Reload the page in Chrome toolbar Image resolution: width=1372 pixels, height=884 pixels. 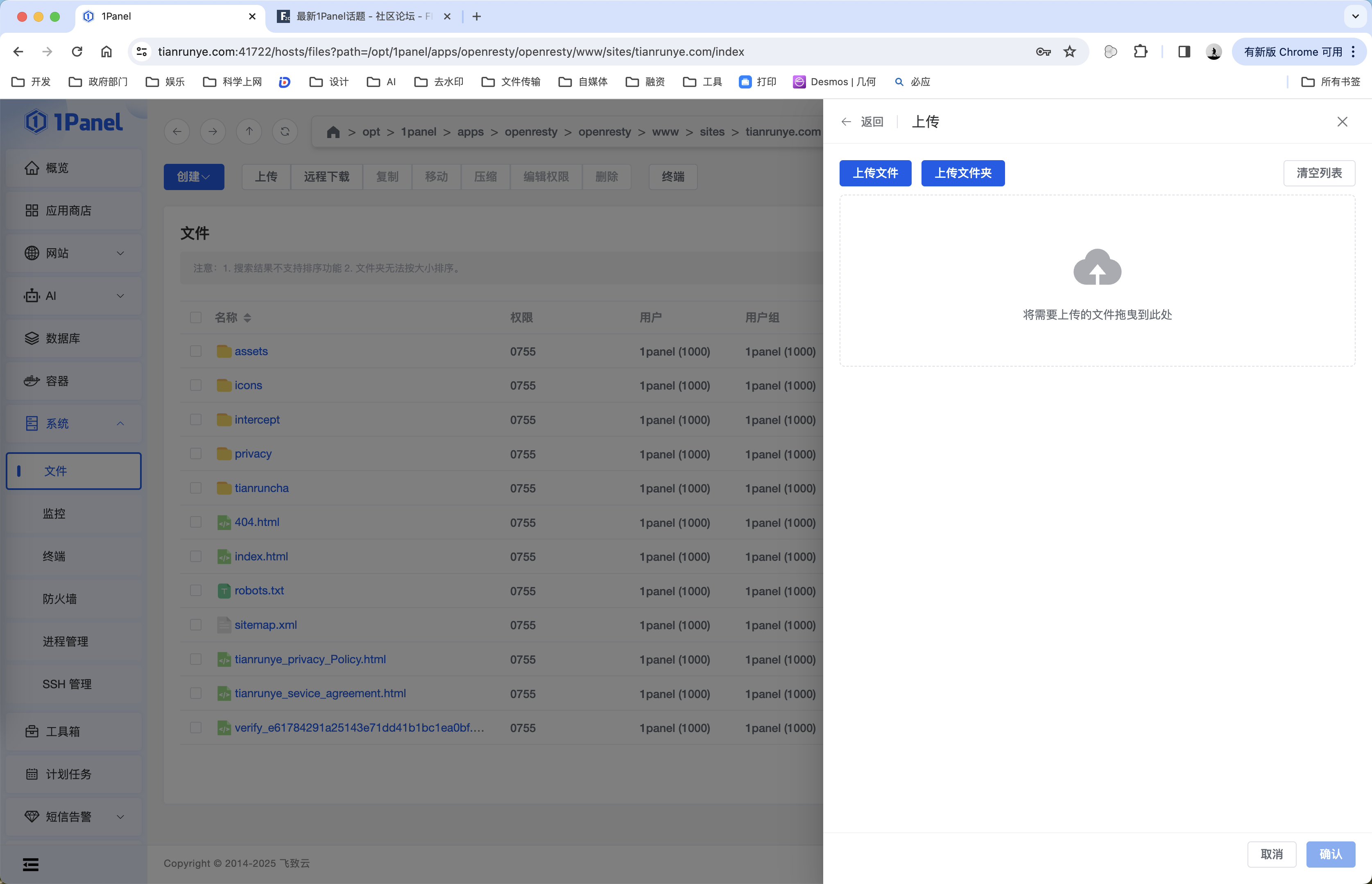(x=77, y=52)
